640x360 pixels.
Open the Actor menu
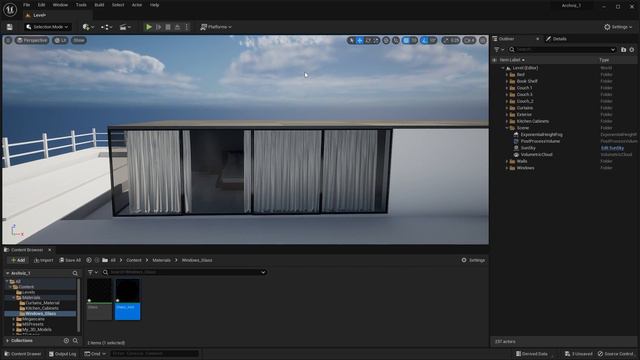coord(137,5)
